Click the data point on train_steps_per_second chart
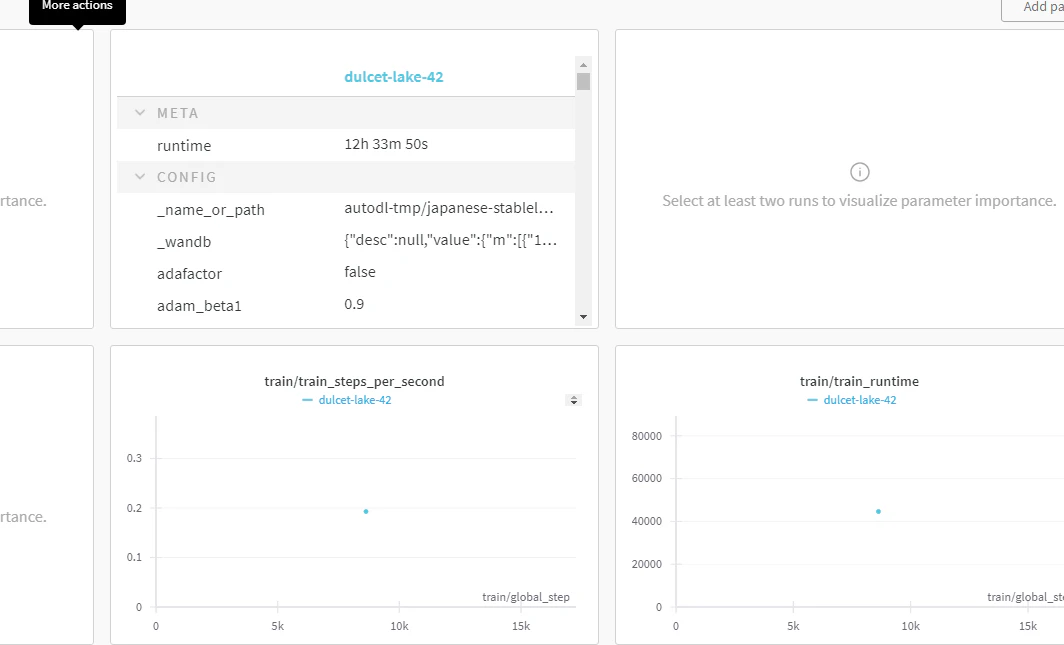 click(366, 511)
